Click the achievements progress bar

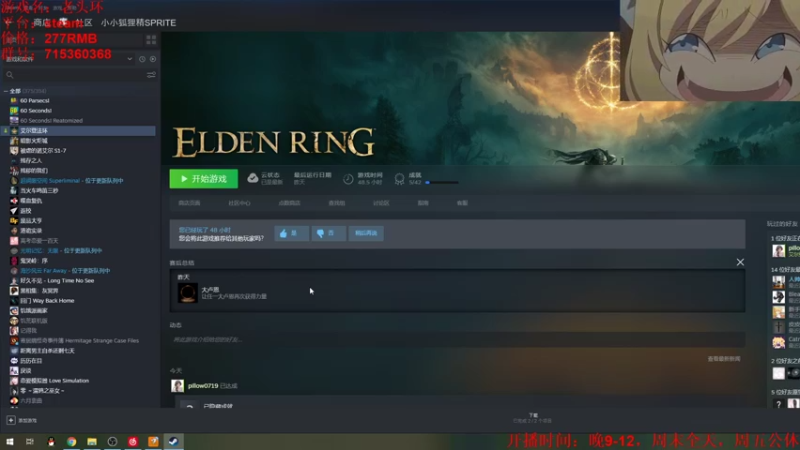tap(442, 183)
